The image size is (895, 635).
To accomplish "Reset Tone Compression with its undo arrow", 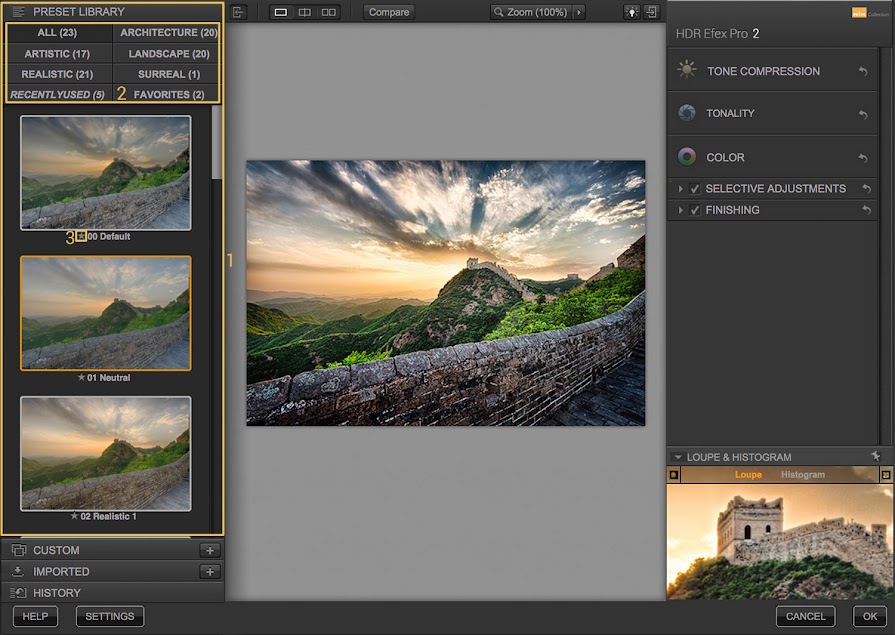I will pyautogui.click(x=863, y=72).
